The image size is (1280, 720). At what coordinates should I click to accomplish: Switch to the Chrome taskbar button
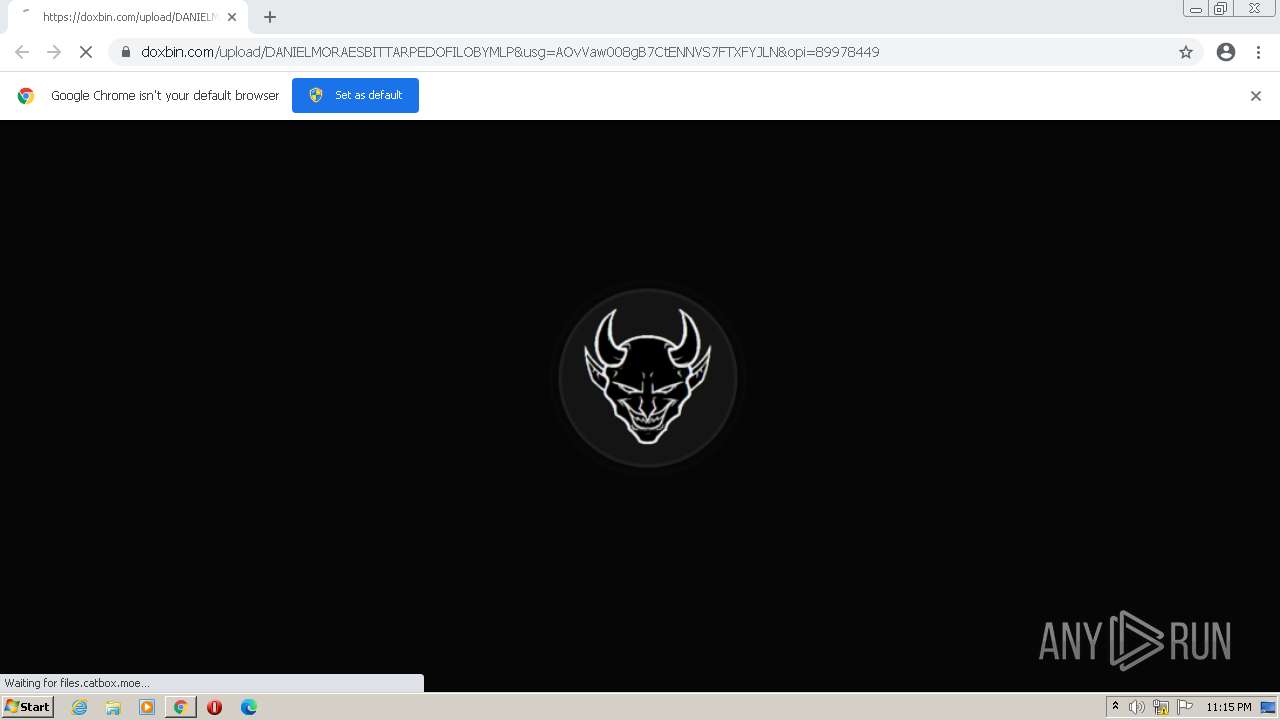(181, 707)
